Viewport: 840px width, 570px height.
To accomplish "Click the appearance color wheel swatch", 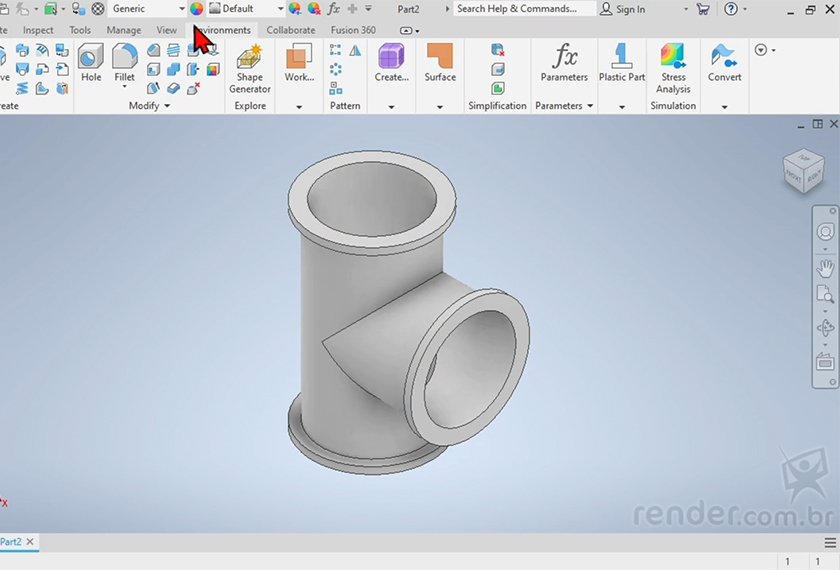I will click(x=197, y=9).
